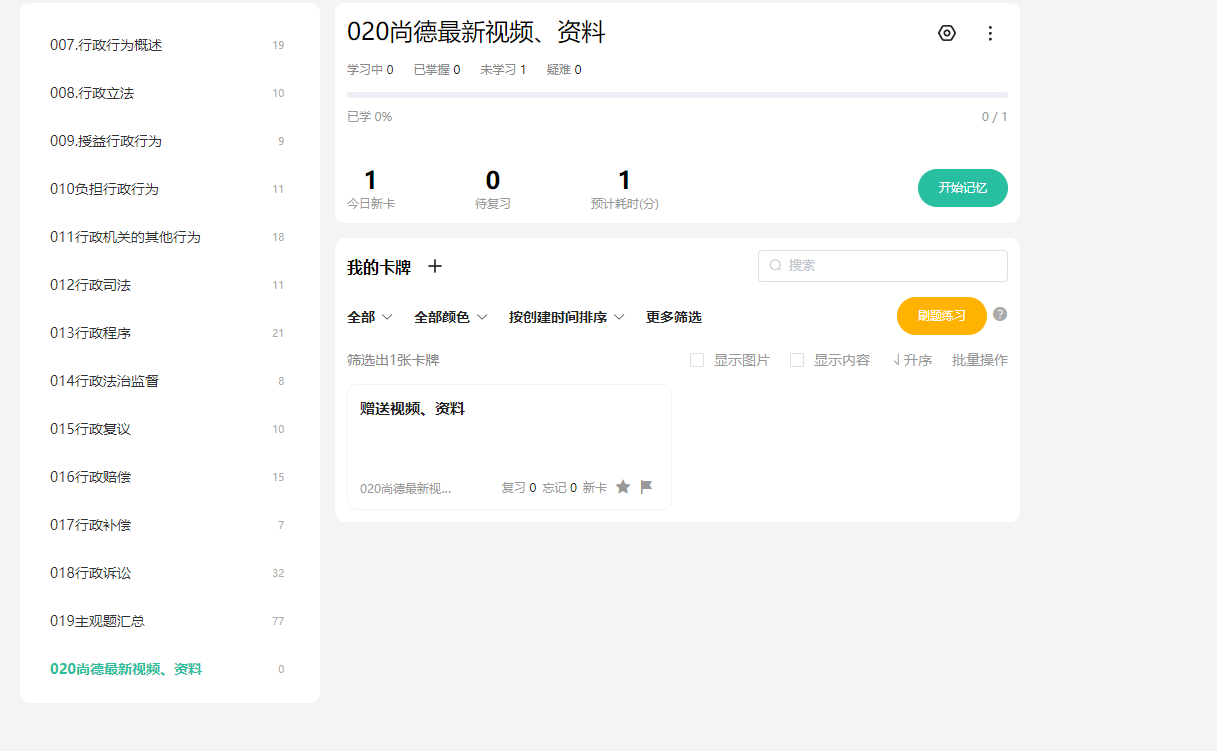Click the 筛选出1张卡牌 result text
The height and width of the screenshot is (751, 1217).
pos(393,360)
